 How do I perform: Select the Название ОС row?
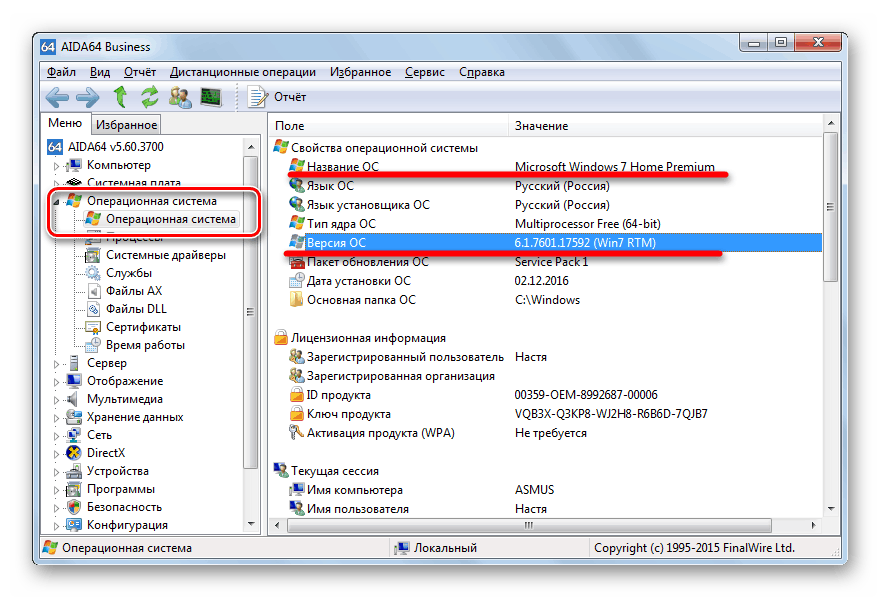tap(555, 167)
